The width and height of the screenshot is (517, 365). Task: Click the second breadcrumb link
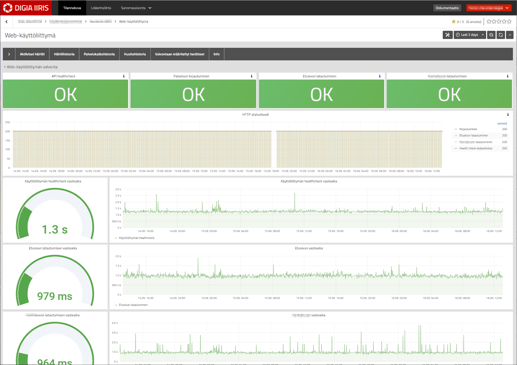(x=65, y=22)
